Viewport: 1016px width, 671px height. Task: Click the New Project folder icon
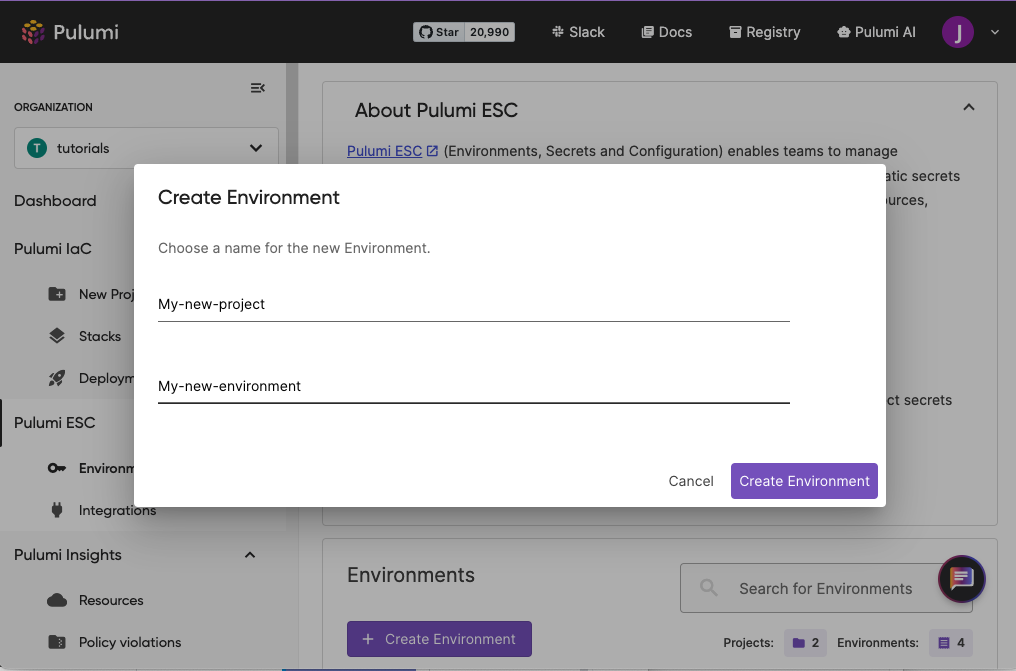pyautogui.click(x=57, y=294)
